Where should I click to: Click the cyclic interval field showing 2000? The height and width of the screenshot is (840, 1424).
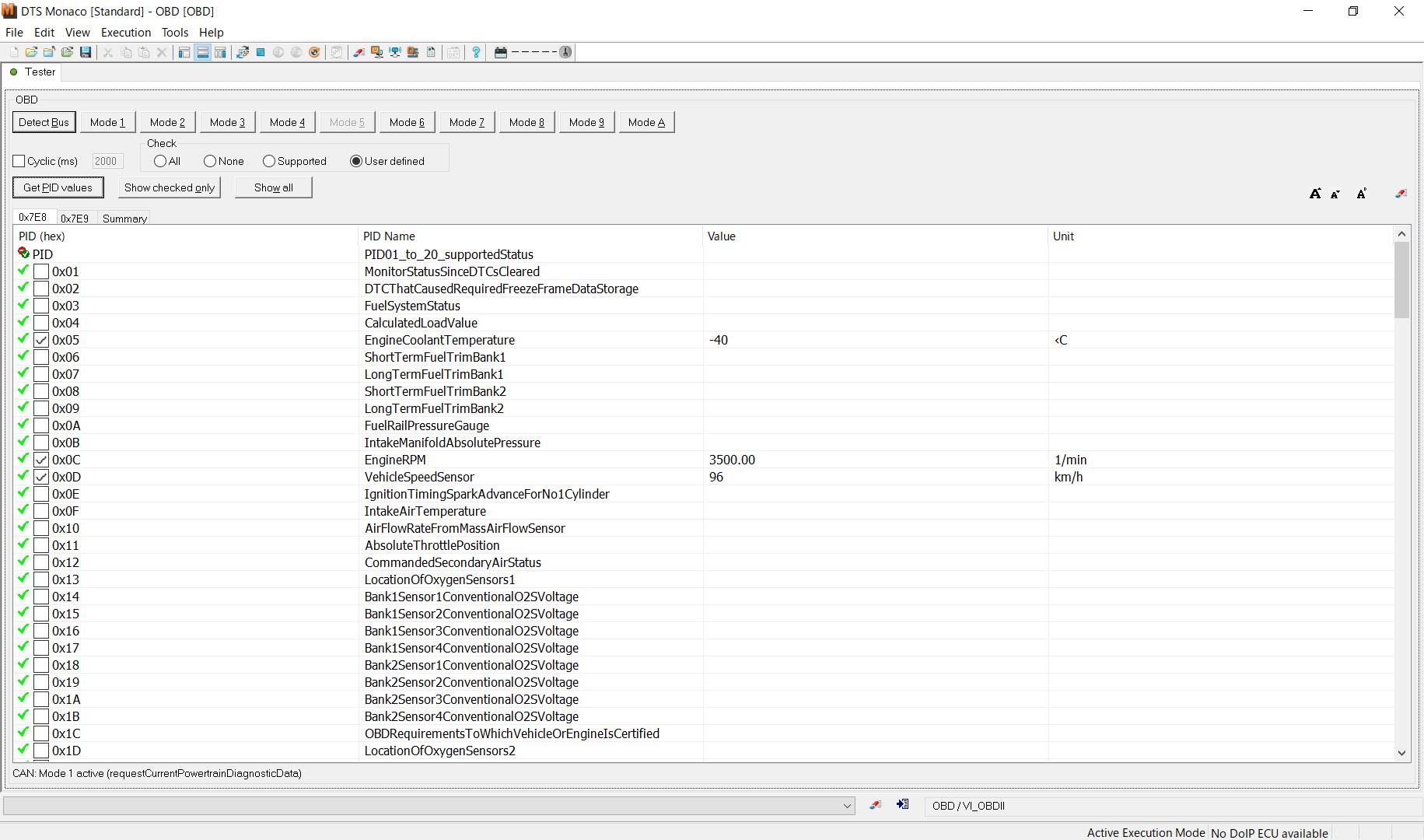(107, 161)
